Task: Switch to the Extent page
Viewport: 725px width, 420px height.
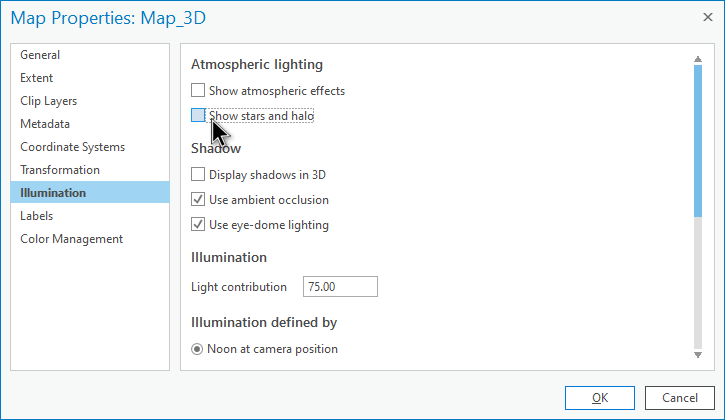Action: [x=37, y=78]
